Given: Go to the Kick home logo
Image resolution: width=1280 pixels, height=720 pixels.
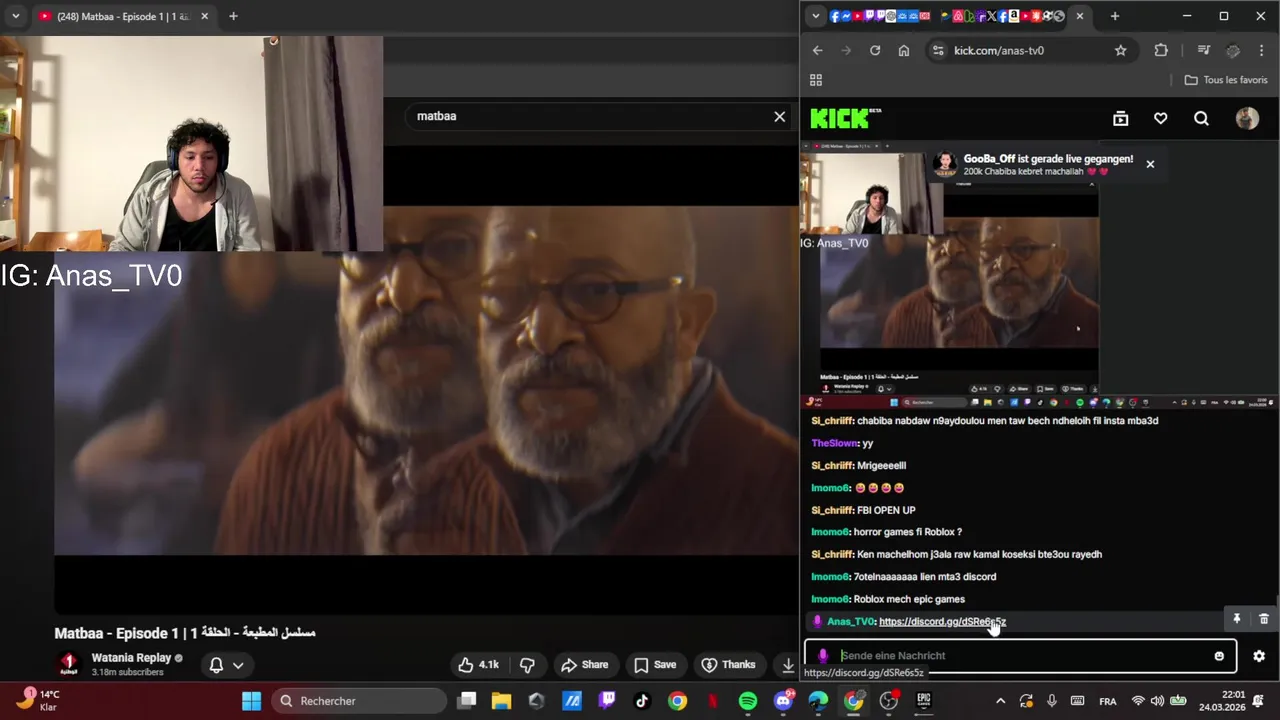Looking at the screenshot, I should point(844,118).
